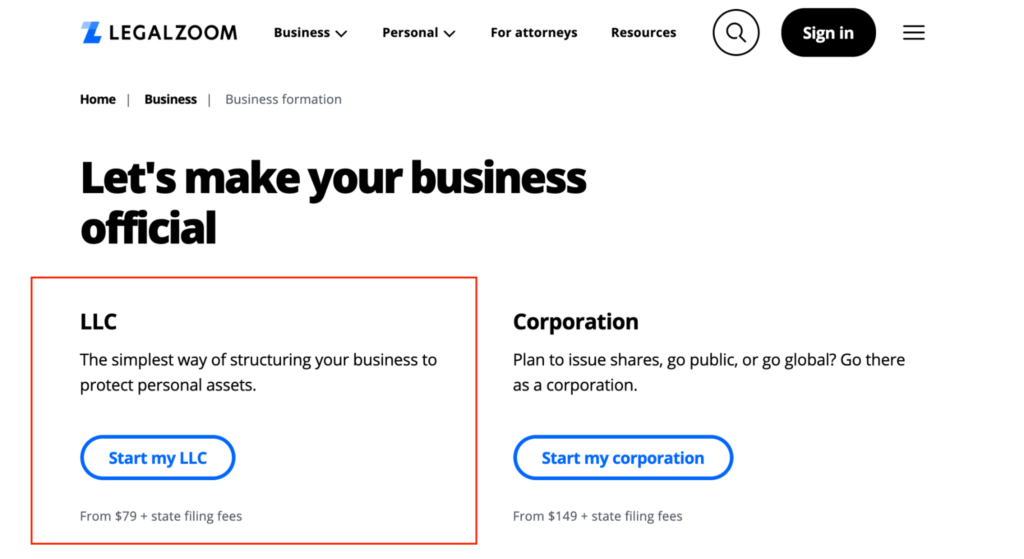The width and height of the screenshot is (1024, 559).
Task: Select the Corporation card heading
Action: click(575, 322)
